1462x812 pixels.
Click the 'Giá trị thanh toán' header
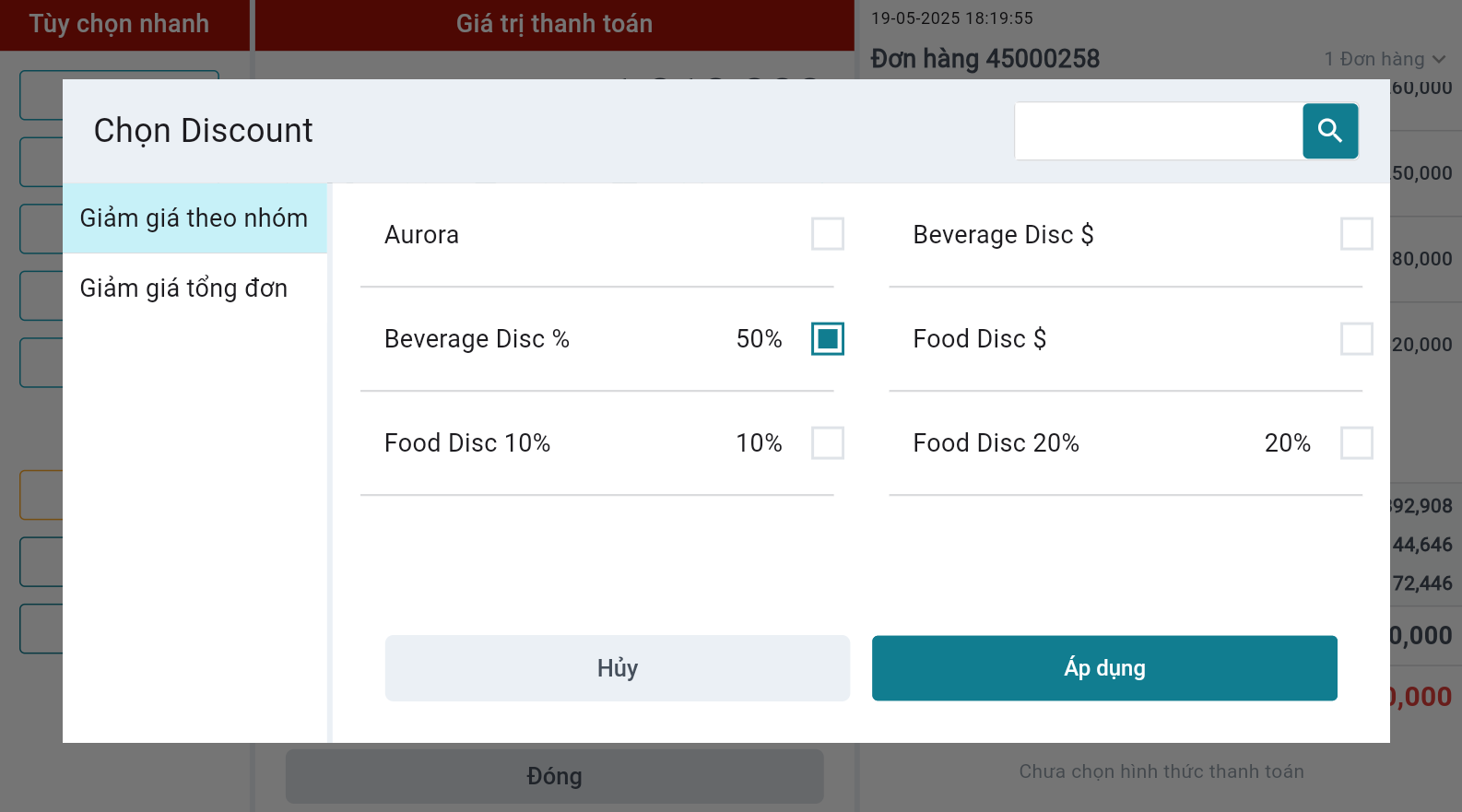(554, 24)
